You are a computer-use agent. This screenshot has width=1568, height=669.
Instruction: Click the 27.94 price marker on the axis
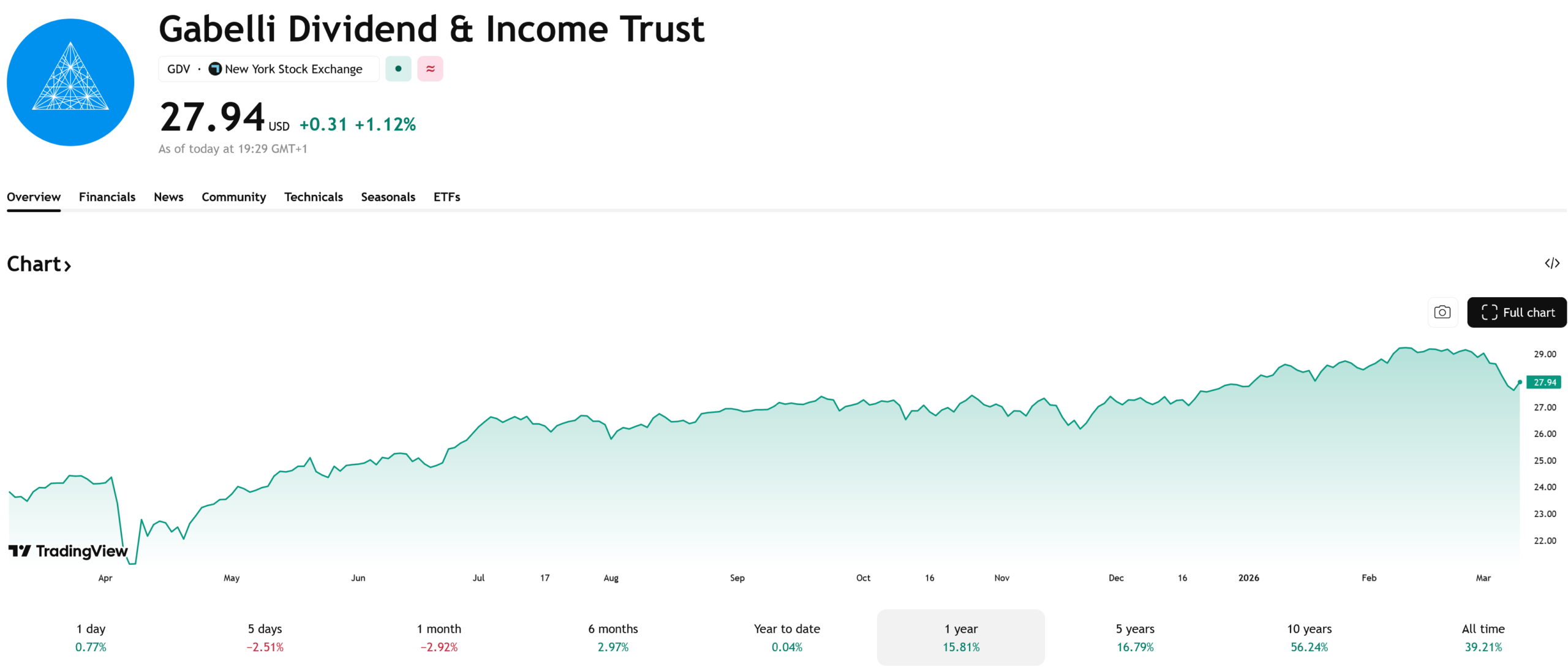pos(1545,382)
